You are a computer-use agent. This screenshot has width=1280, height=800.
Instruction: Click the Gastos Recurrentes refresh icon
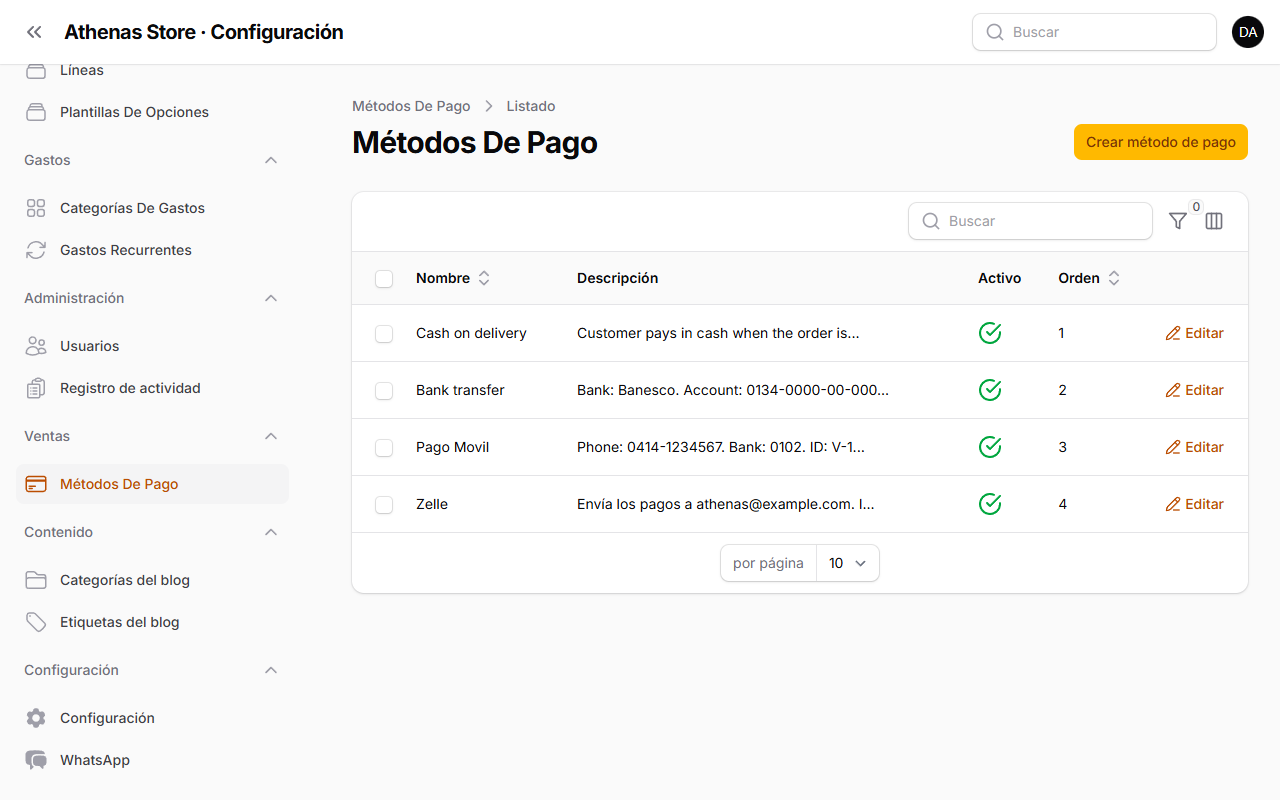pos(36,250)
